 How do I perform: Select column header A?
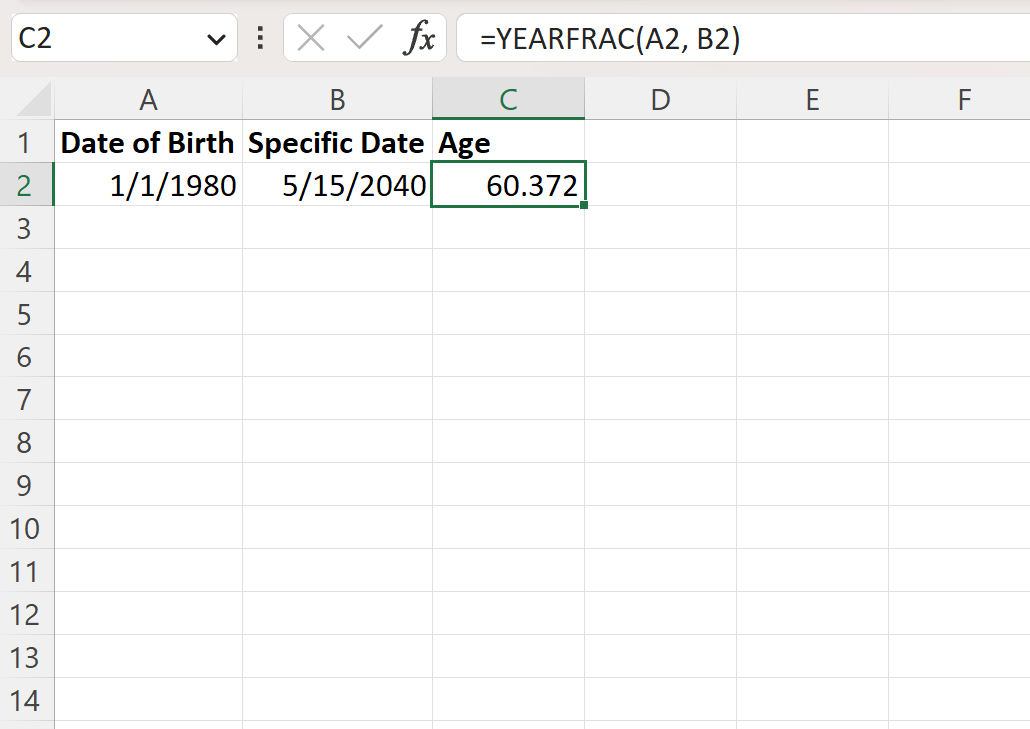pos(148,99)
